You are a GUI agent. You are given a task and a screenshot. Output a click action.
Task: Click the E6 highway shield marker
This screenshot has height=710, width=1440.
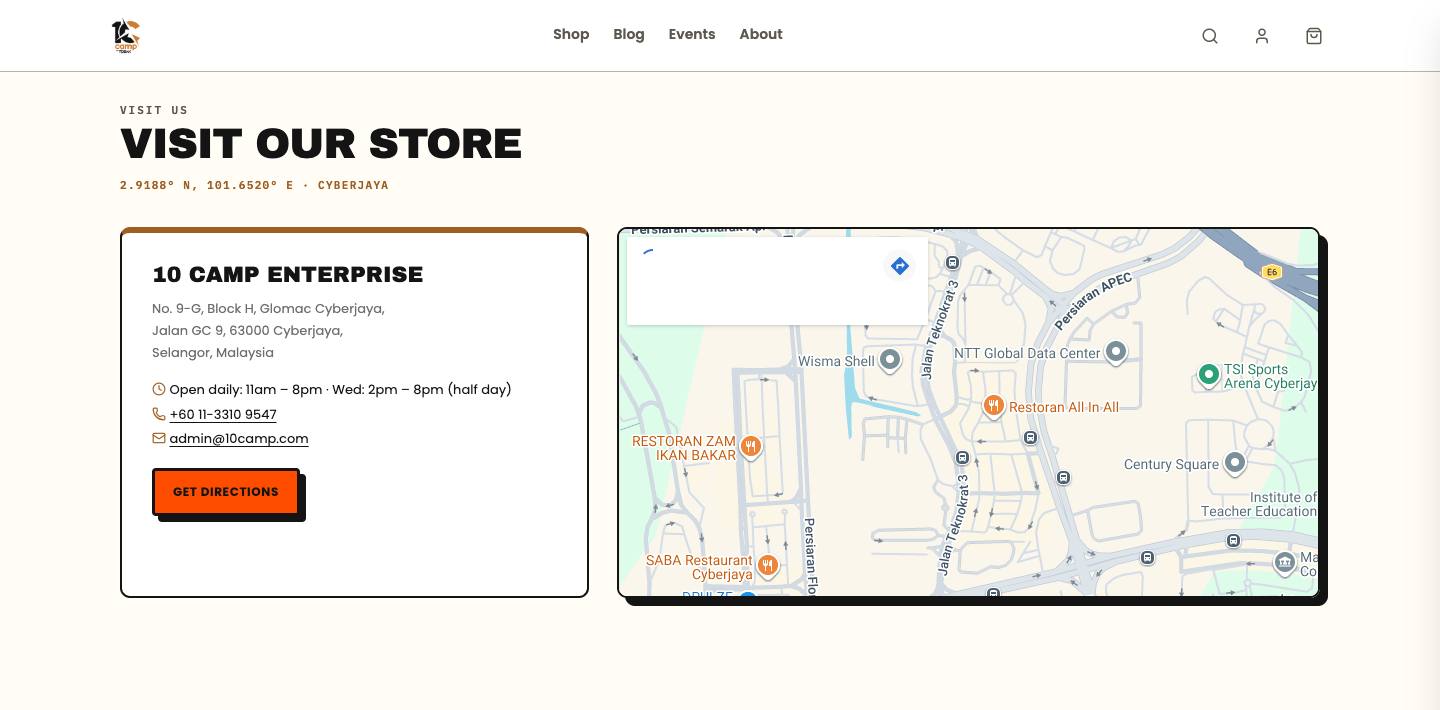[1272, 272]
